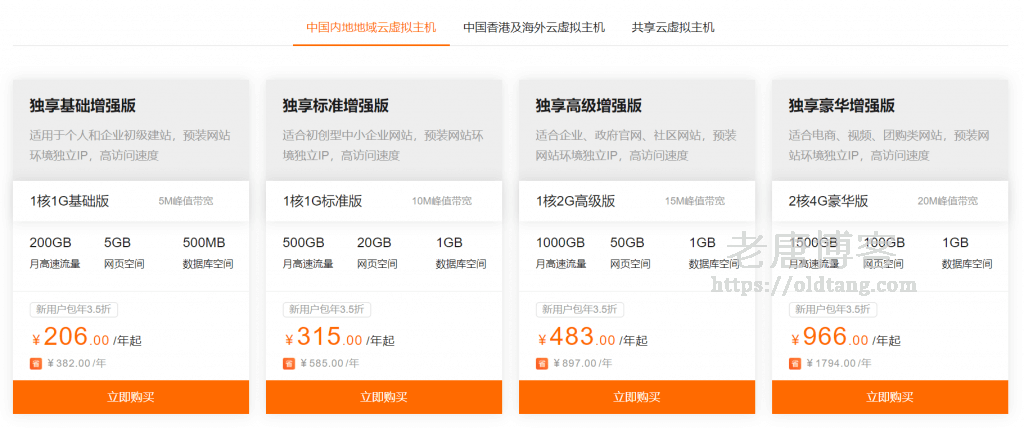Open the 共享云虚拟主机 tab
Viewport: 1024px width, 428px height.
pyautogui.click(x=672, y=28)
